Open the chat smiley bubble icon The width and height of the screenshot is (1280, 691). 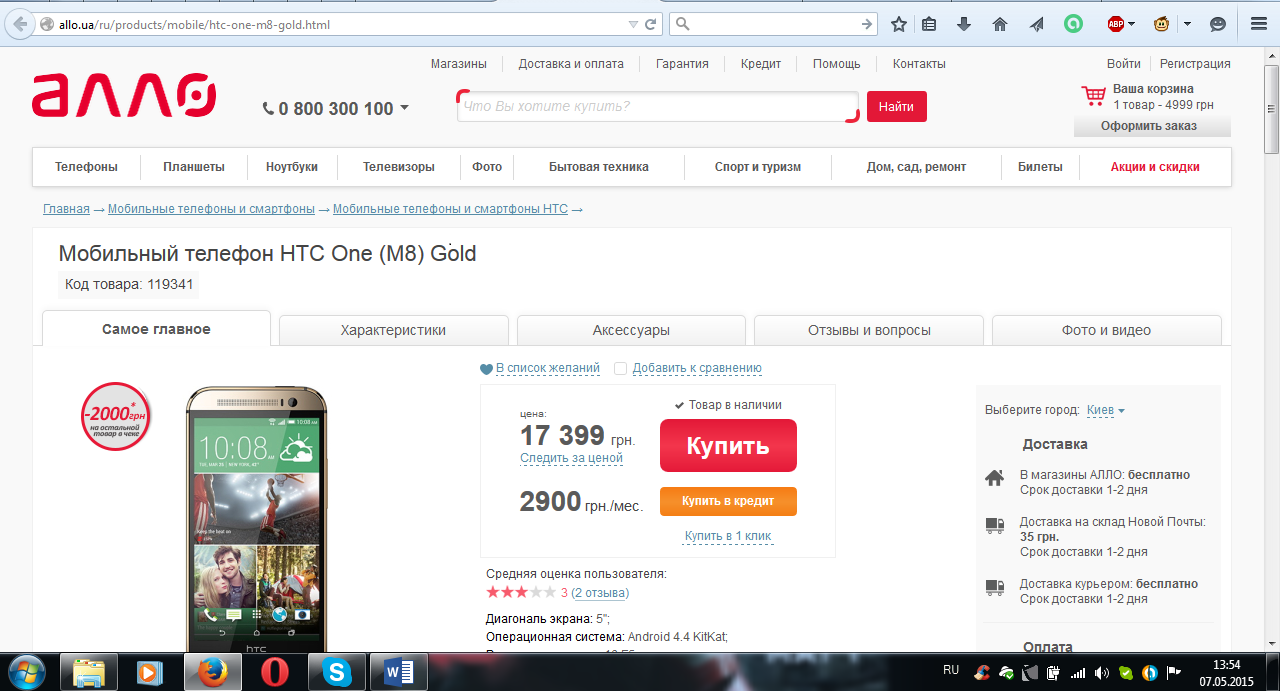pyautogui.click(x=1218, y=24)
